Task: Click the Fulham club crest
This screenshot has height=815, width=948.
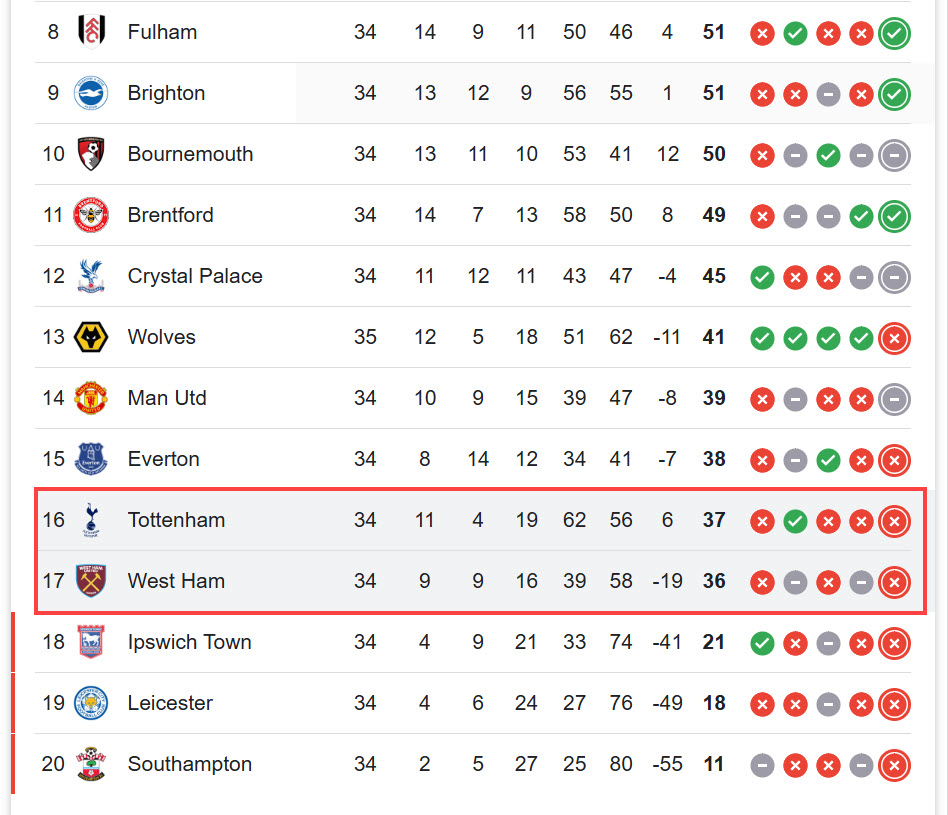Action: 91,31
